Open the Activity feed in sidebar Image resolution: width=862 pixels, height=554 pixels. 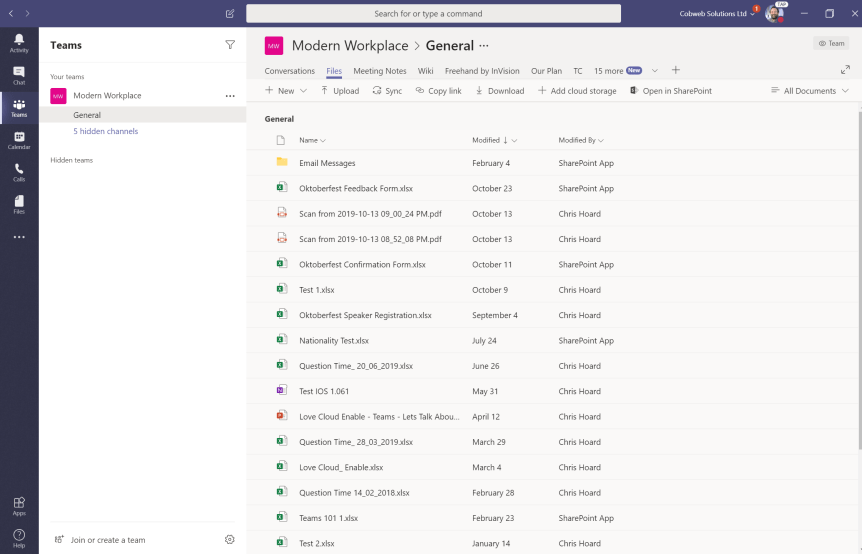19,42
